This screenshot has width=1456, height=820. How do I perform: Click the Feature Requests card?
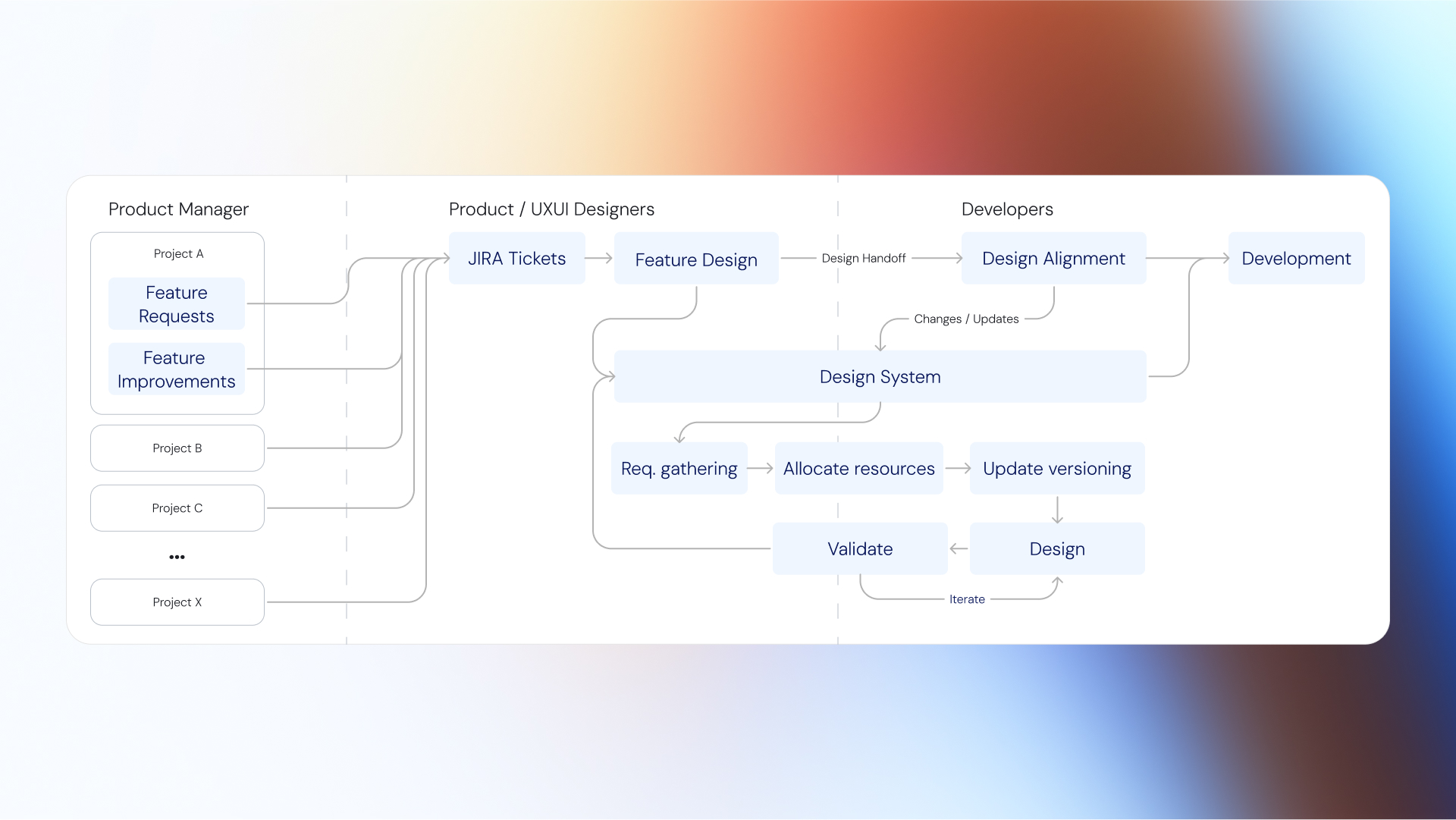pyautogui.click(x=177, y=304)
